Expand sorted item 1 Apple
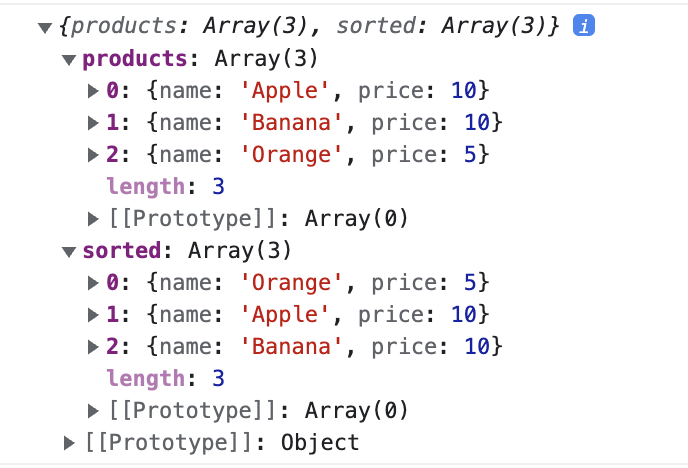This screenshot has width=688, height=468. [x=93, y=315]
